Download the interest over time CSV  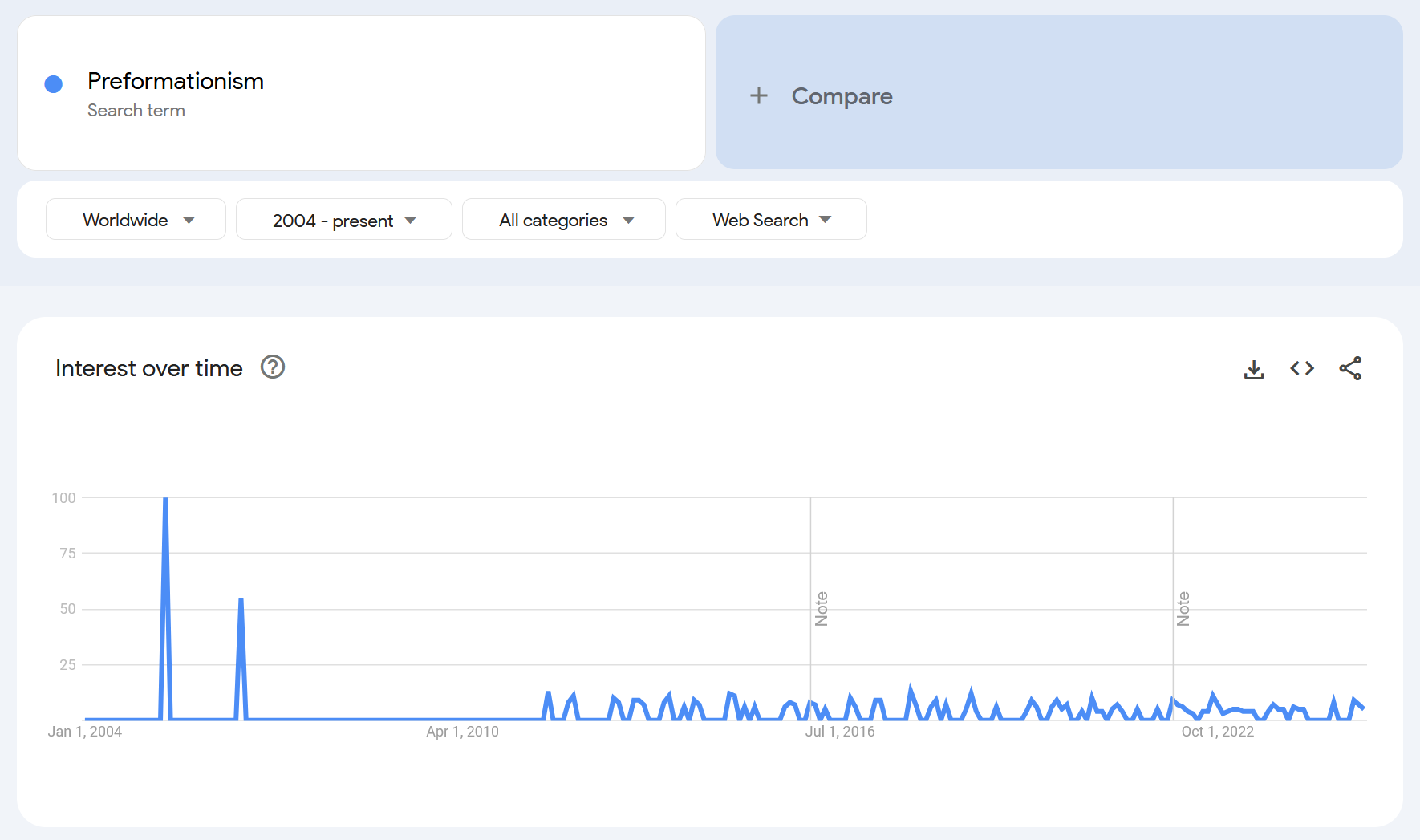tap(1254, 369)
